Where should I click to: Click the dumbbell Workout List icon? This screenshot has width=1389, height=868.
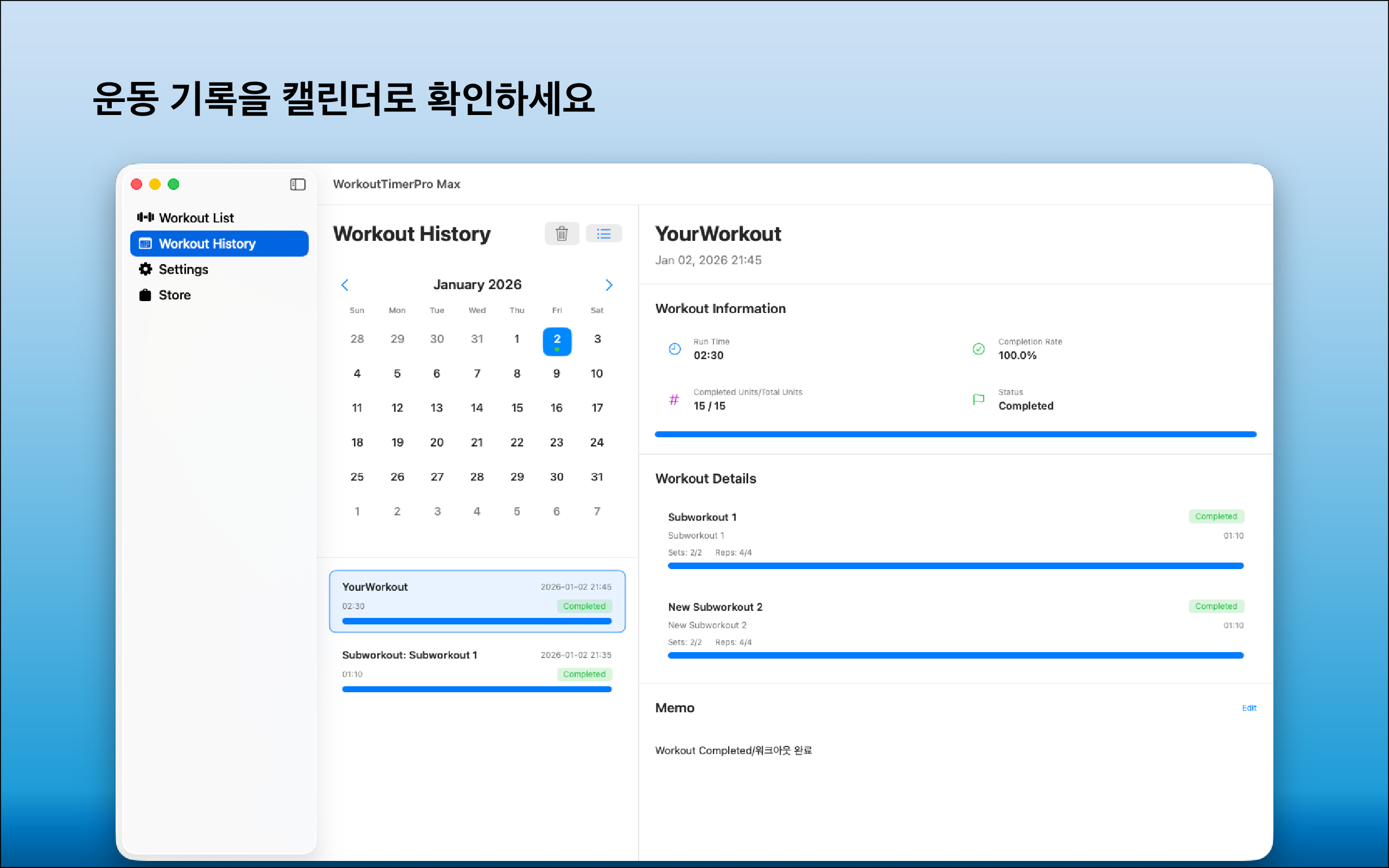click(x=145, y=217)
